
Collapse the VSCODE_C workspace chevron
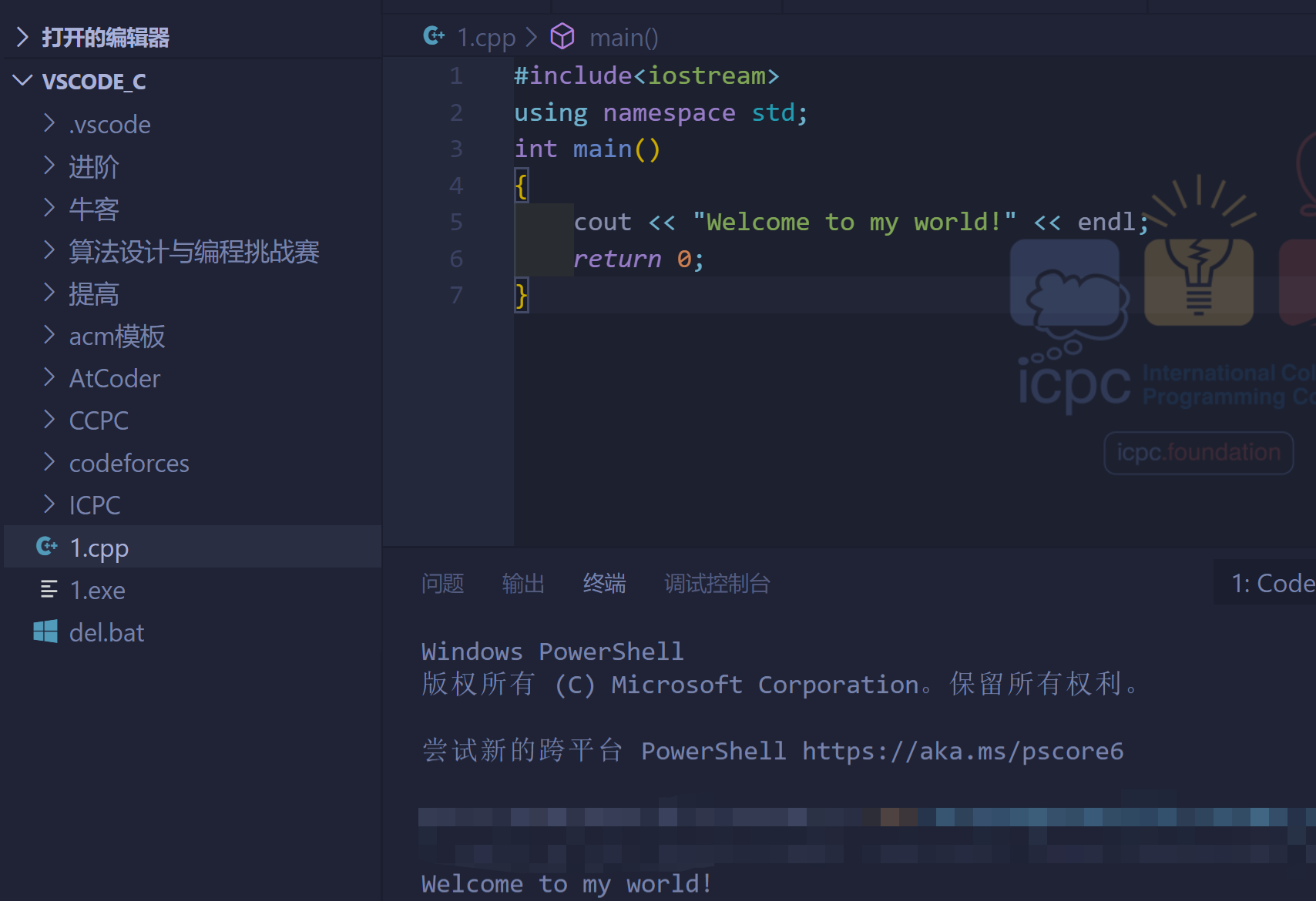tap(22, 80)
